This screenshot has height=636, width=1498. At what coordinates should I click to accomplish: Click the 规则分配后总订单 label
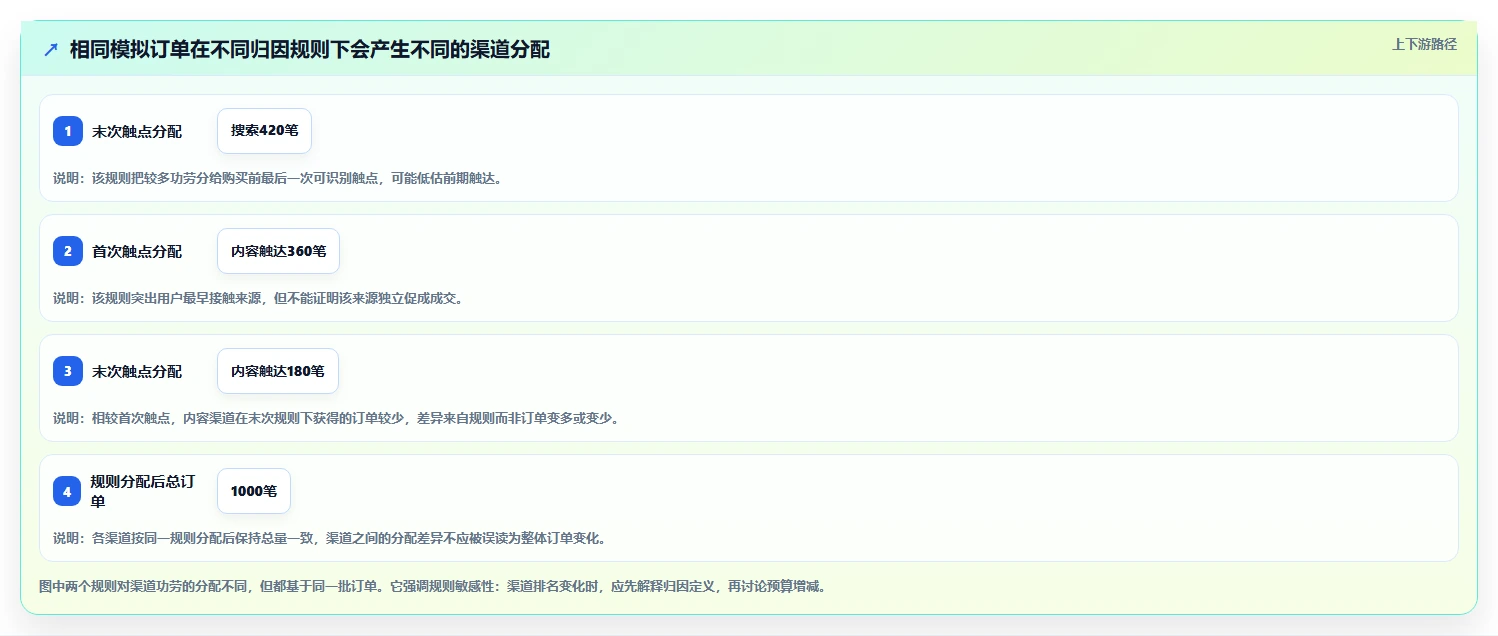(142, 491)
